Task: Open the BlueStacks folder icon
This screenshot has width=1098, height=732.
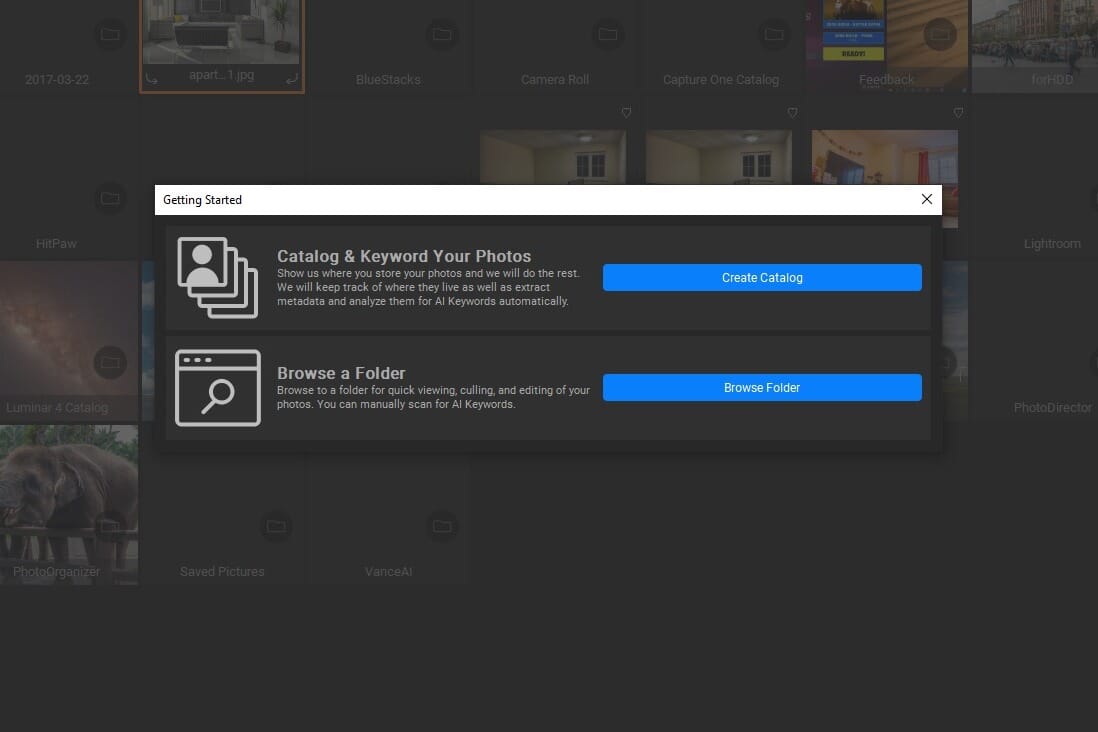Action: tap(441, 35)
